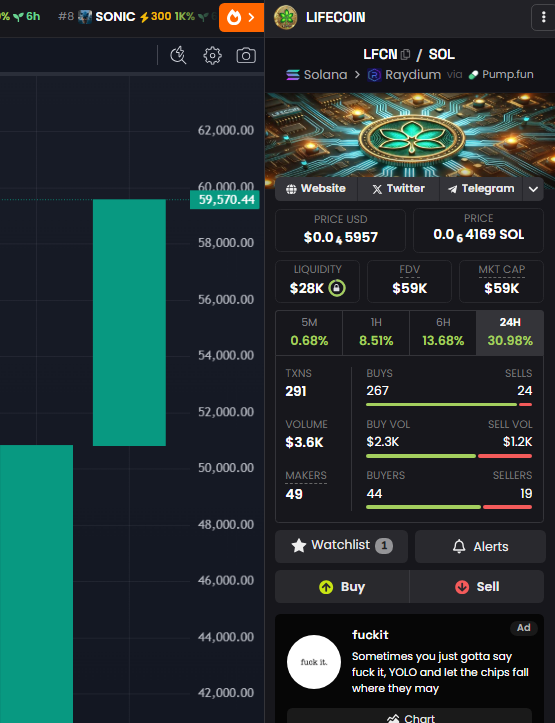Take chart snapshot with camera icon
Image resolution: width=555 pixels, height=723 pixels.
click(246, 55)
